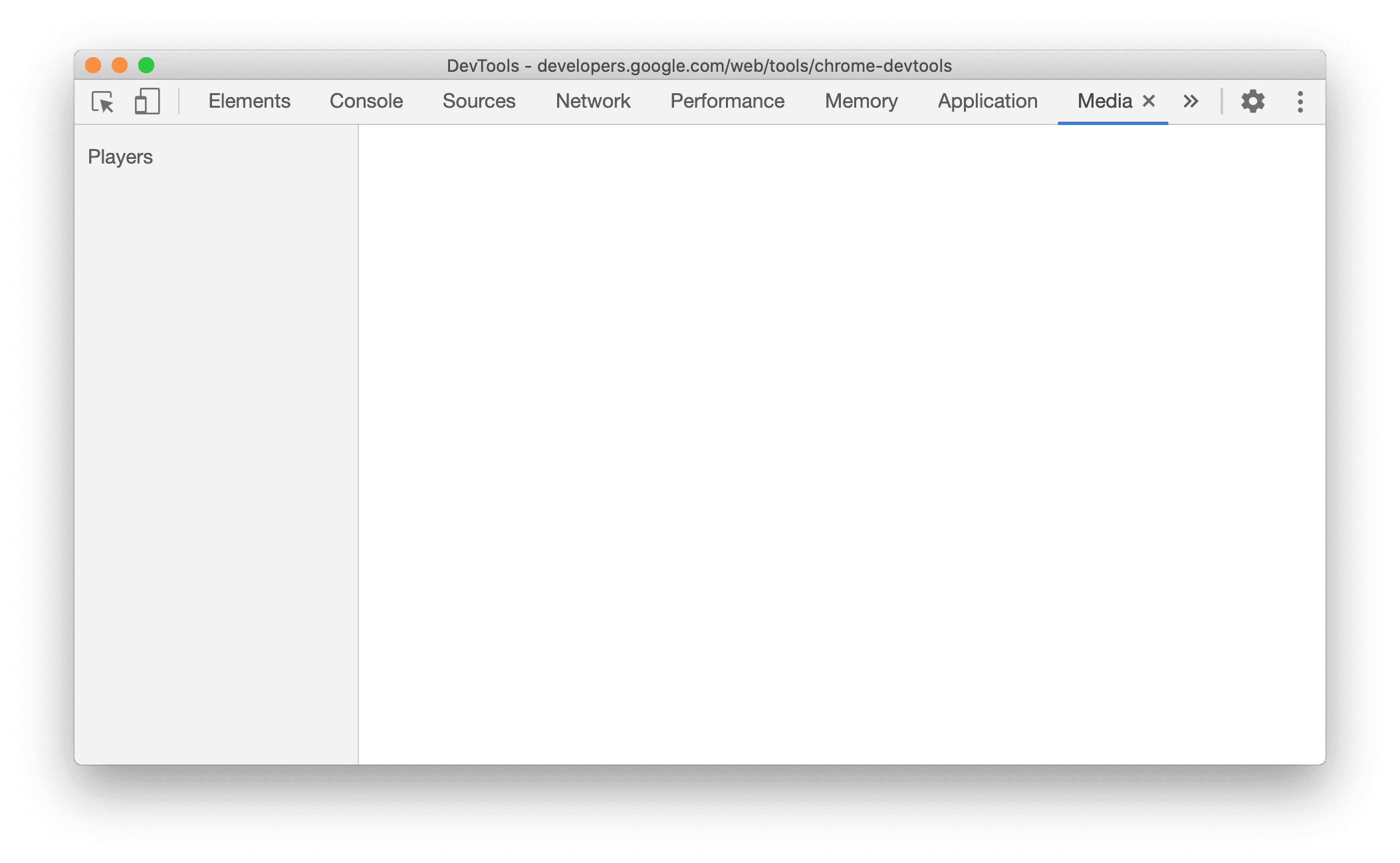The height and width of the screenshot is (863, 1400).
Task: Open DevTools customization settings
Action: pos(1252,100)
